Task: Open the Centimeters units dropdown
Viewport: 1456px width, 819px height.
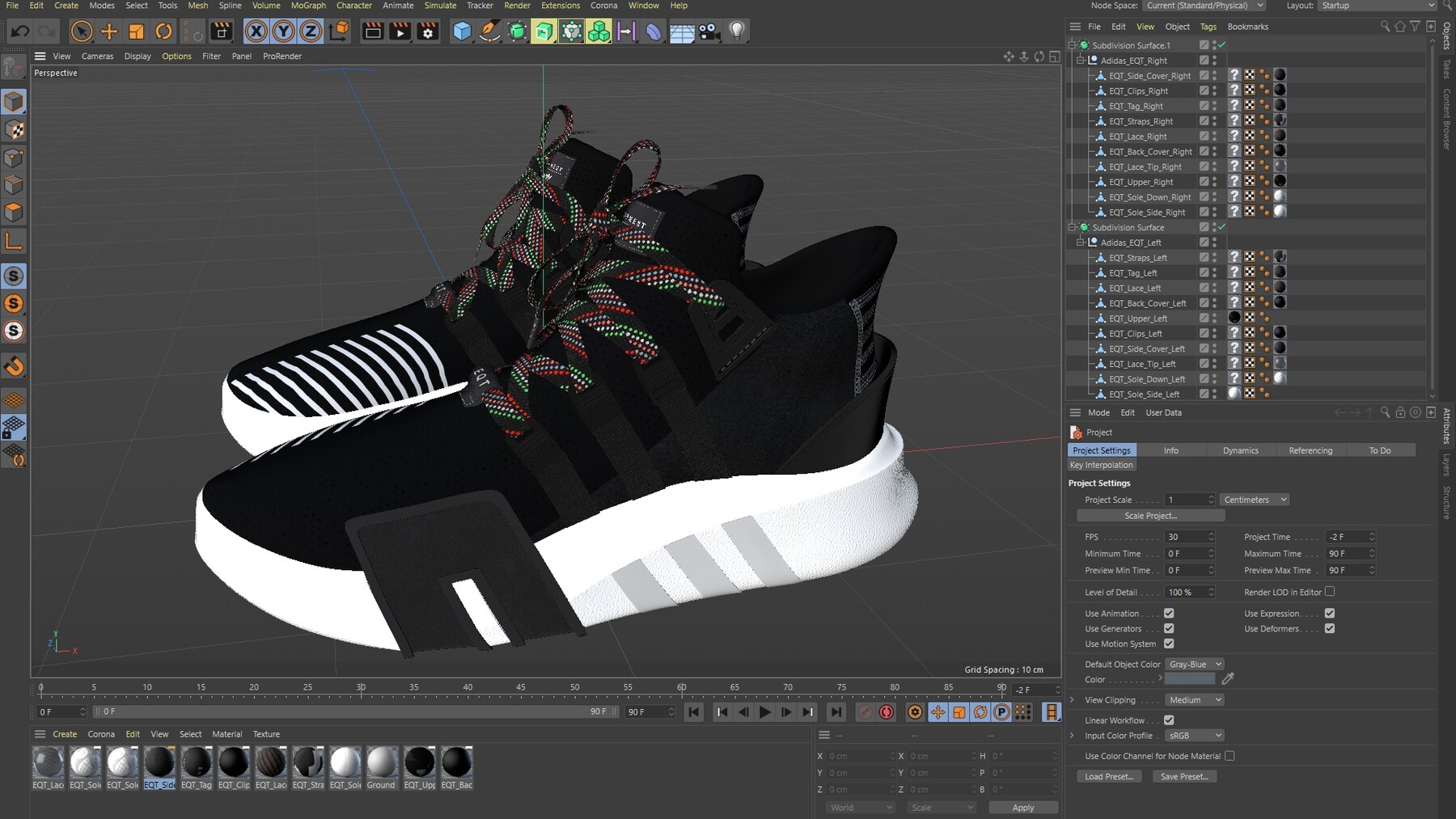Action: click(1254, 500)
